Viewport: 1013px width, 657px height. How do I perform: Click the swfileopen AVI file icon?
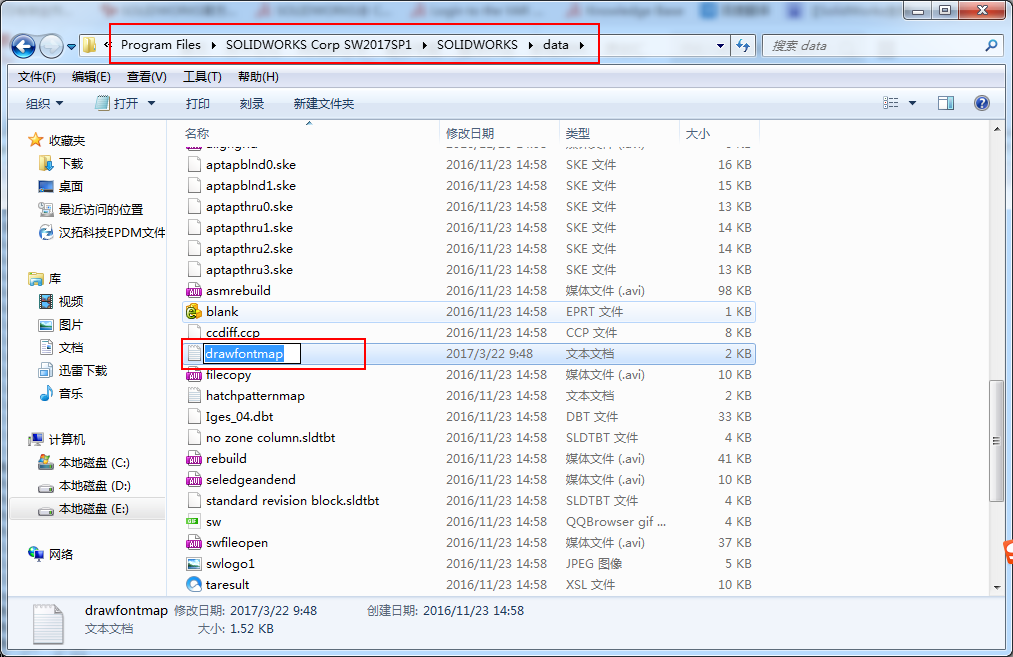tap(194, 543)
